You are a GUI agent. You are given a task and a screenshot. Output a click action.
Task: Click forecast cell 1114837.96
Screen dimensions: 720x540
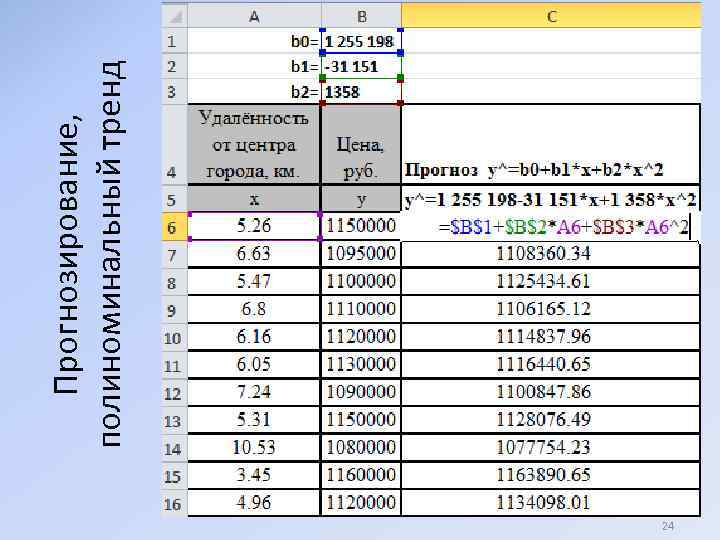[551, 337]
